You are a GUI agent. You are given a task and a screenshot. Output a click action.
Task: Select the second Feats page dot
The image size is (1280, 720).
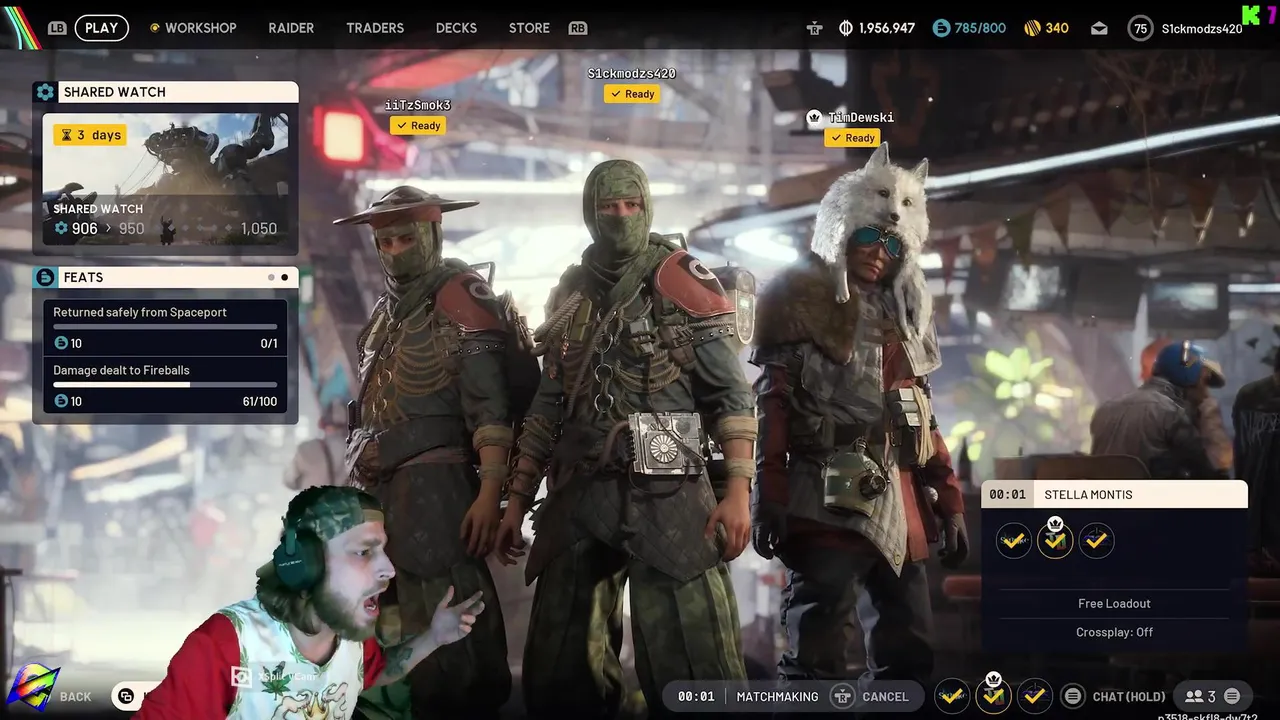click(285, 277)
